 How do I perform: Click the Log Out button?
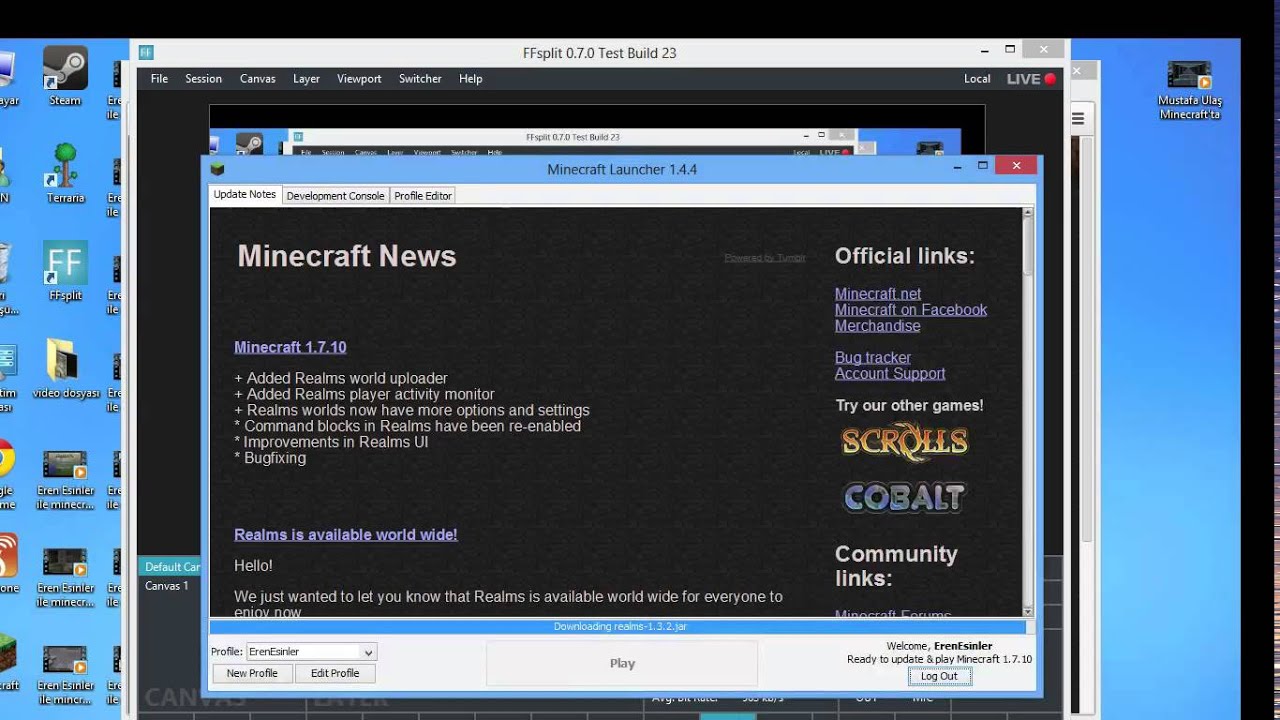(939, 676)
